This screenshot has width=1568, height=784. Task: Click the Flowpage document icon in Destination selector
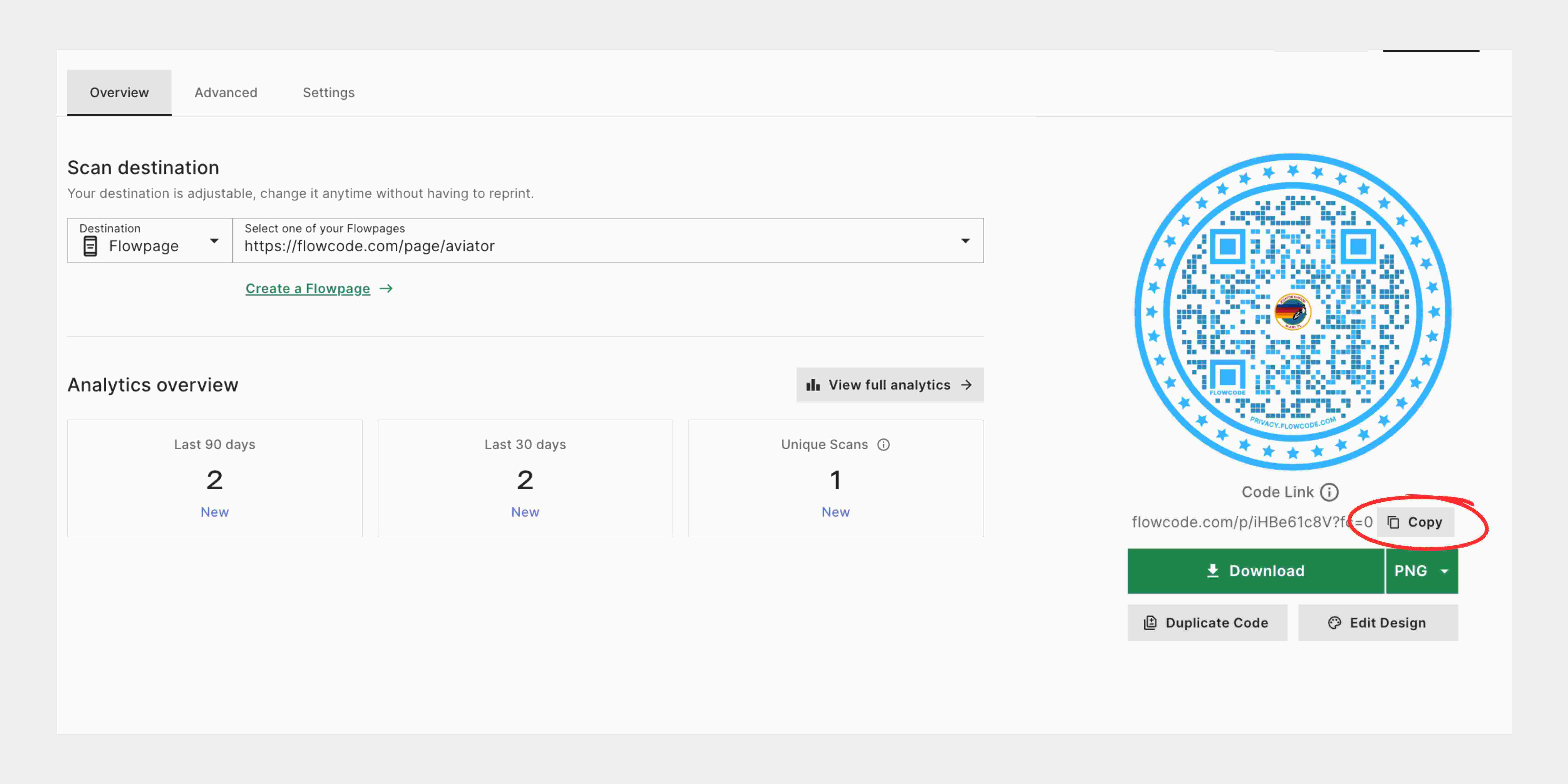(x=90, y=246)
